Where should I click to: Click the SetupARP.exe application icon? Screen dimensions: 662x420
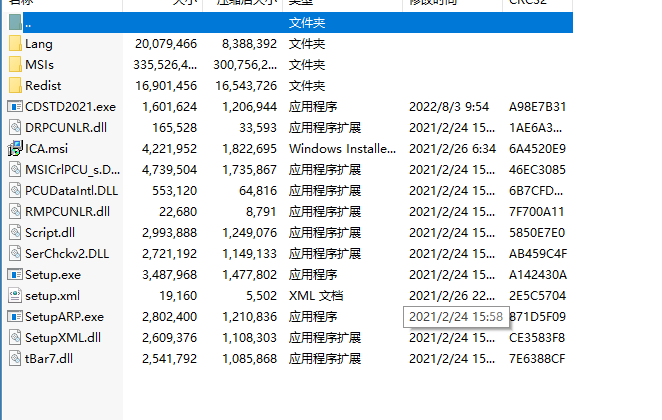tap(15, 317)
